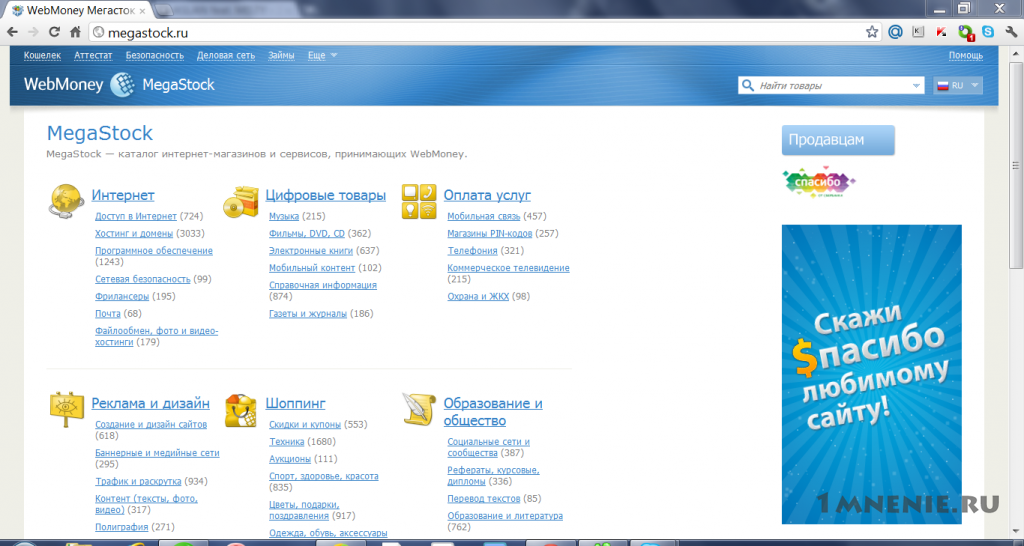
Task: Open Аукционы link
Action: coord(290,459)
